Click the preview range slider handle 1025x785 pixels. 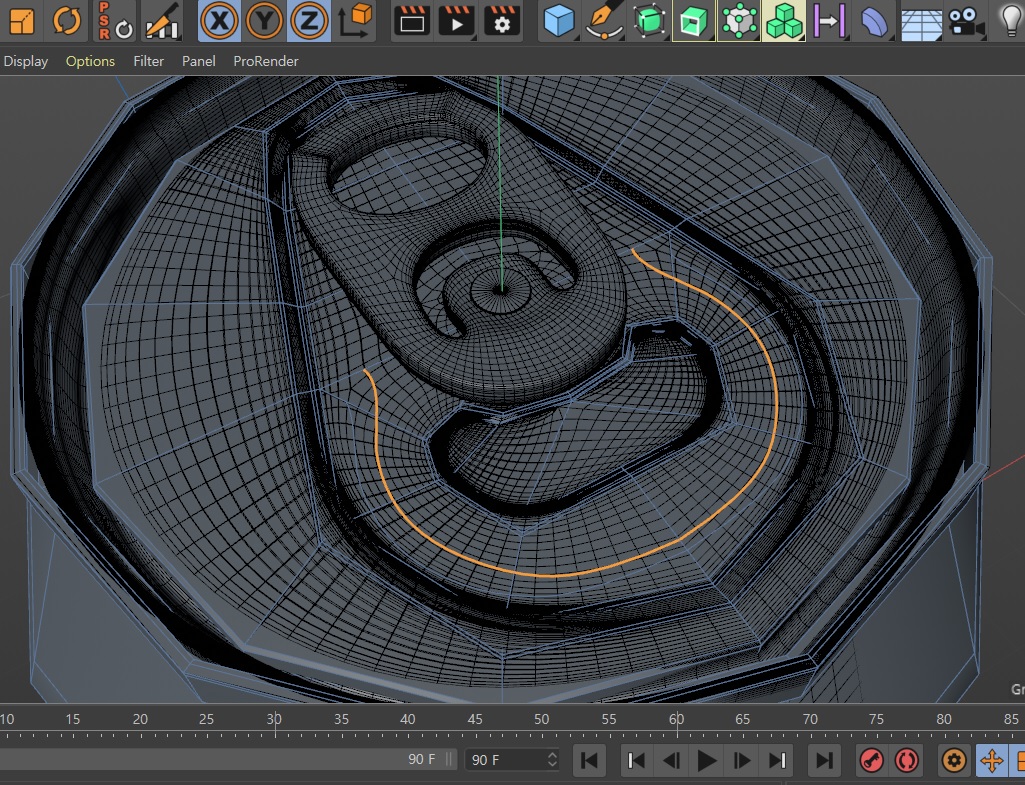click(x=449, y=760)
